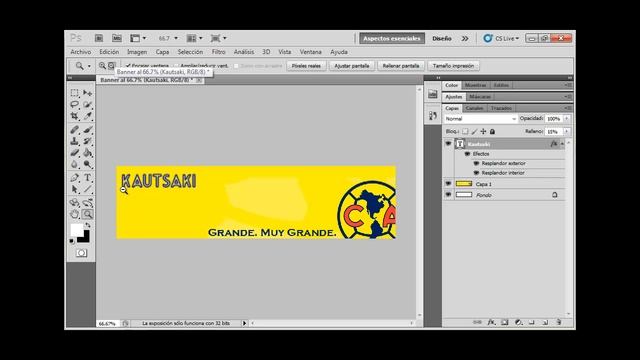Launch Mini Bridge from the application bar
This screenshot has height=360, width=640.
[x=117, y=38]
